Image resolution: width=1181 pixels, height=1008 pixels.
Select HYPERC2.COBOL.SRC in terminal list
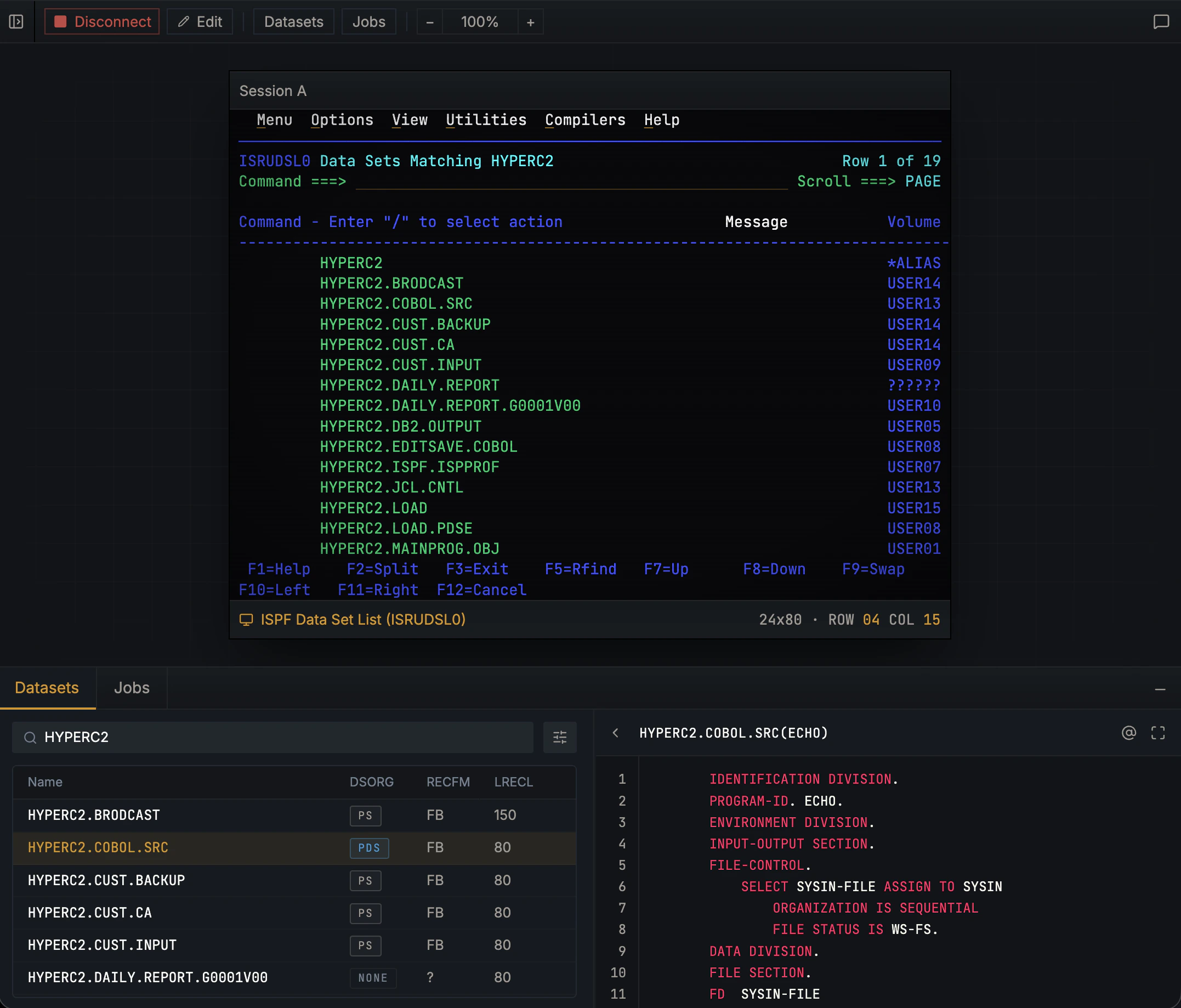(x=396, y=304)
